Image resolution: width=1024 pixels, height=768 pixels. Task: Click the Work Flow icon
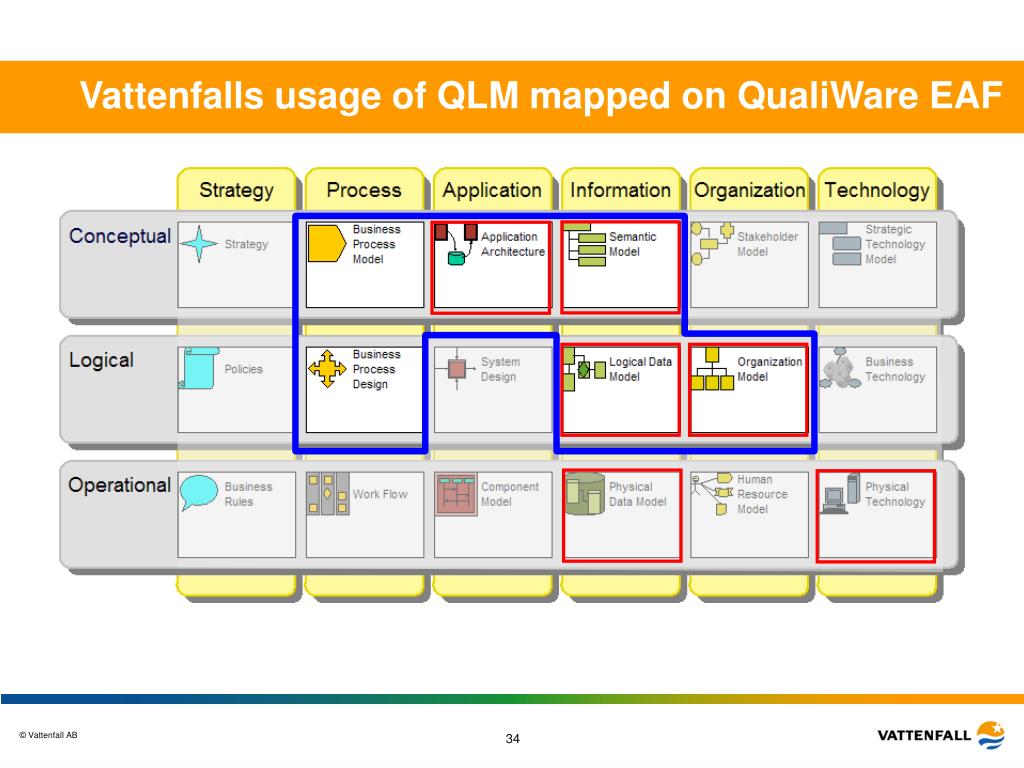pyautogui.click(x=328, y=494)
